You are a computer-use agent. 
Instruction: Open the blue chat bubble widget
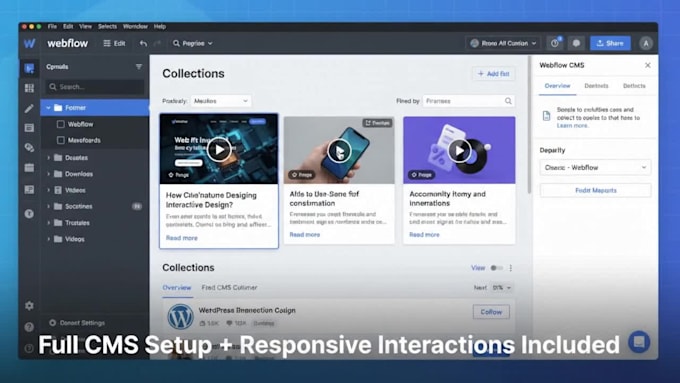pos(639,342)
